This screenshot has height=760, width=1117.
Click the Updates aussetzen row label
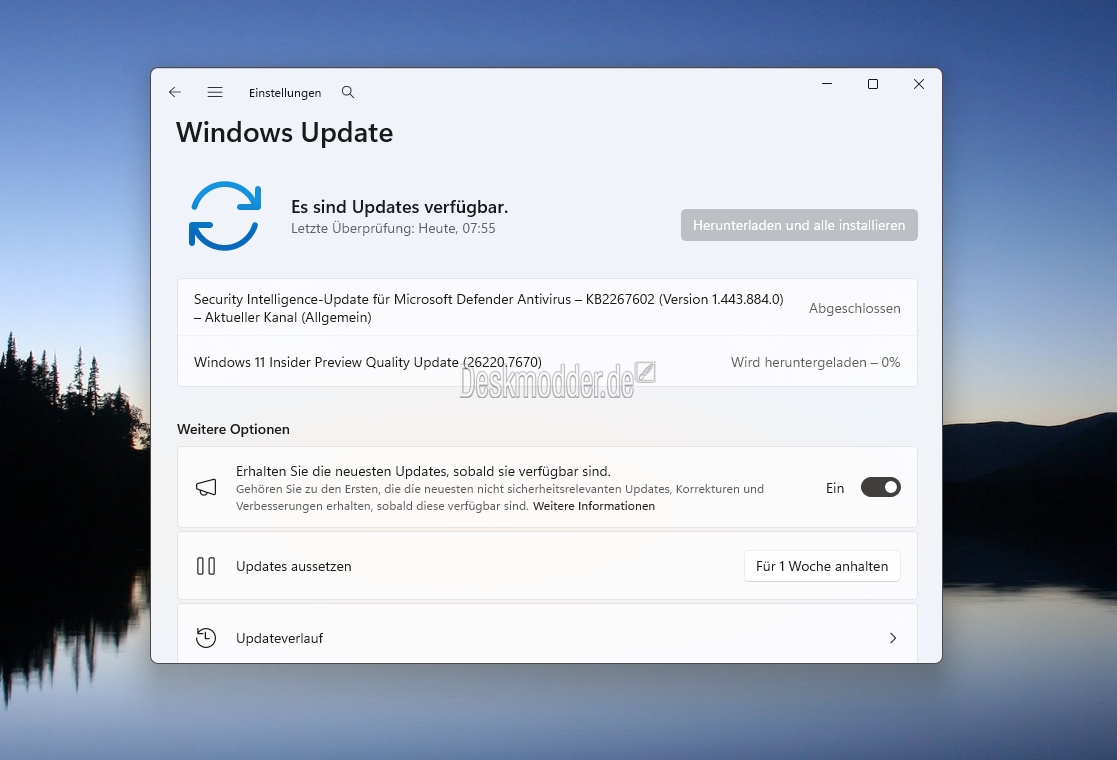click(293, 566)
